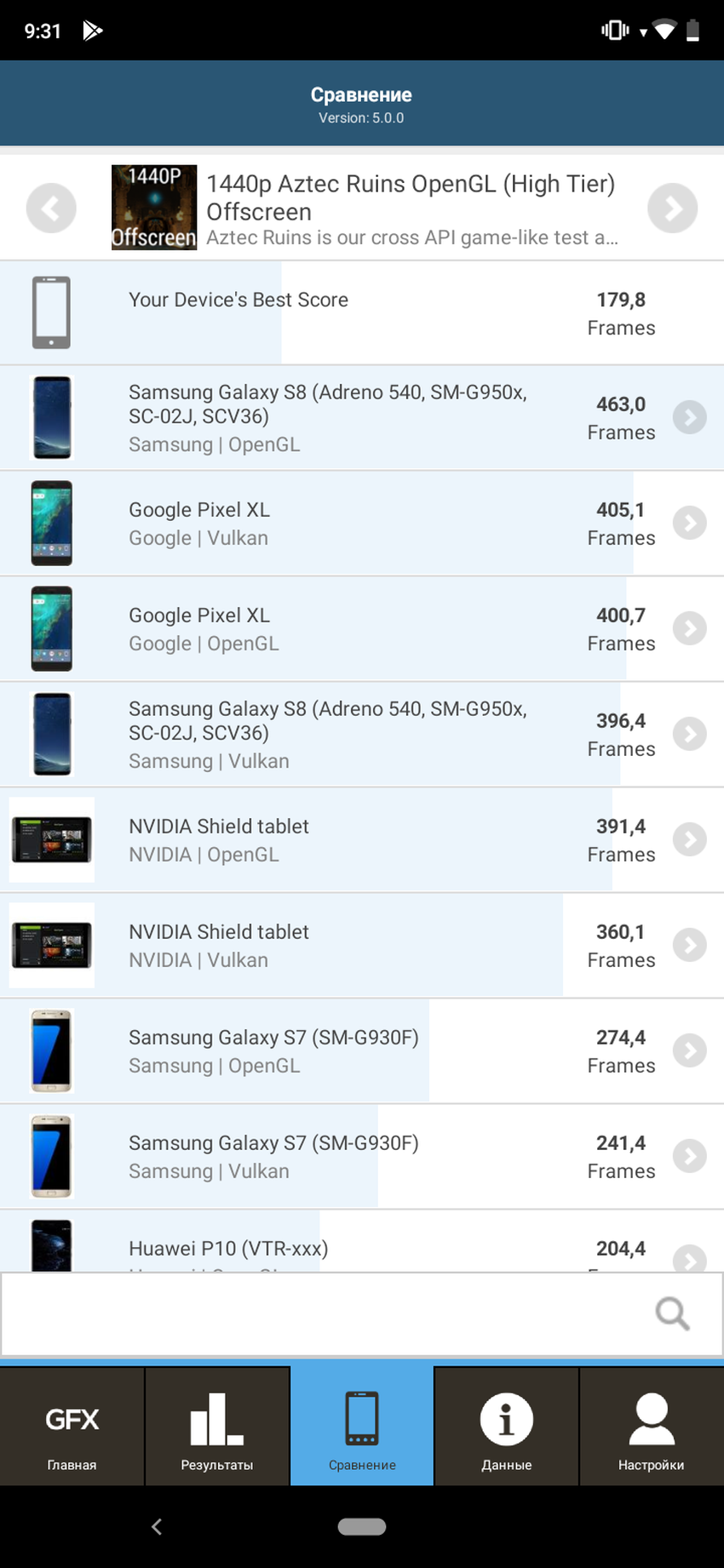Go to previous benchmark test arrow
The width and height of the screenshot is (724, 1568).
(51, 208)
